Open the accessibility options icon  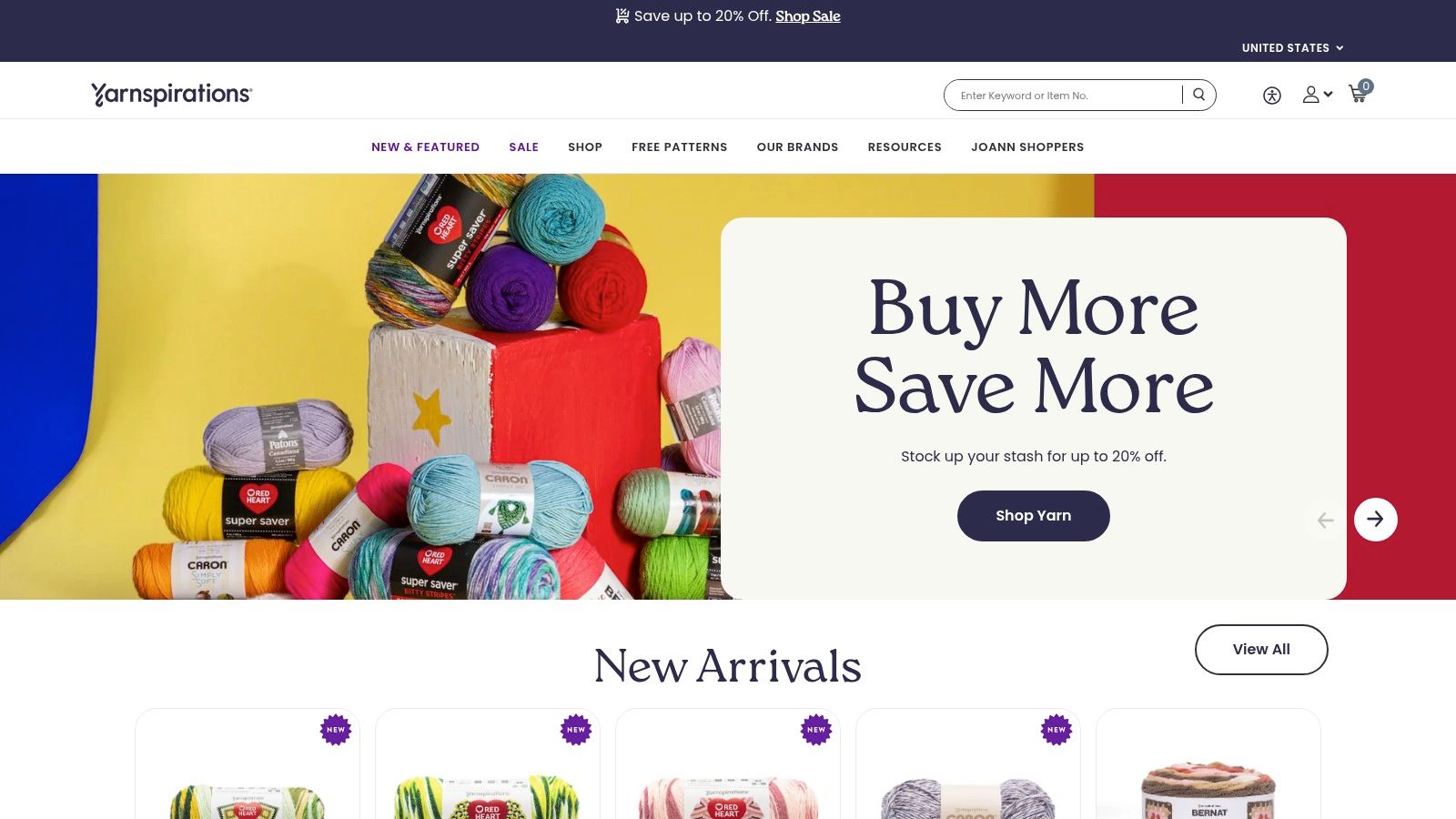tap(1272, 96)
